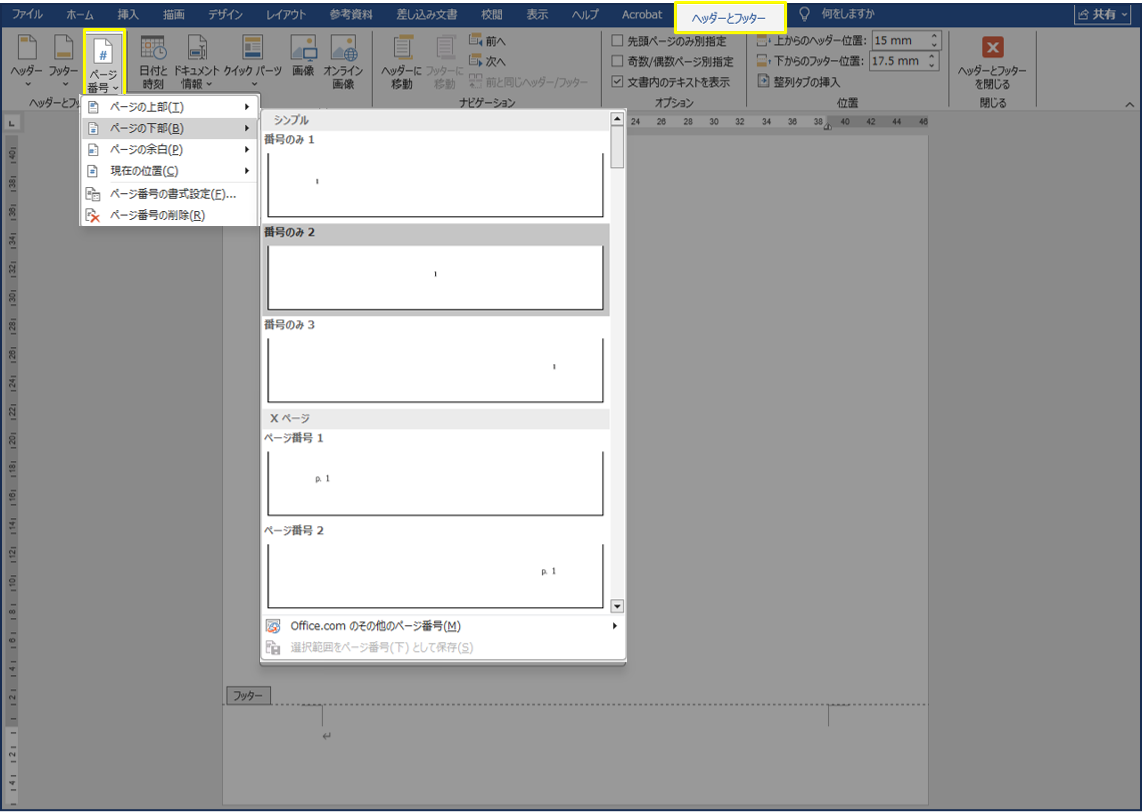1142x812 pixels.
Task: Switch to the レイアウト ribbon tab
Action: click(x=286, y=15)
